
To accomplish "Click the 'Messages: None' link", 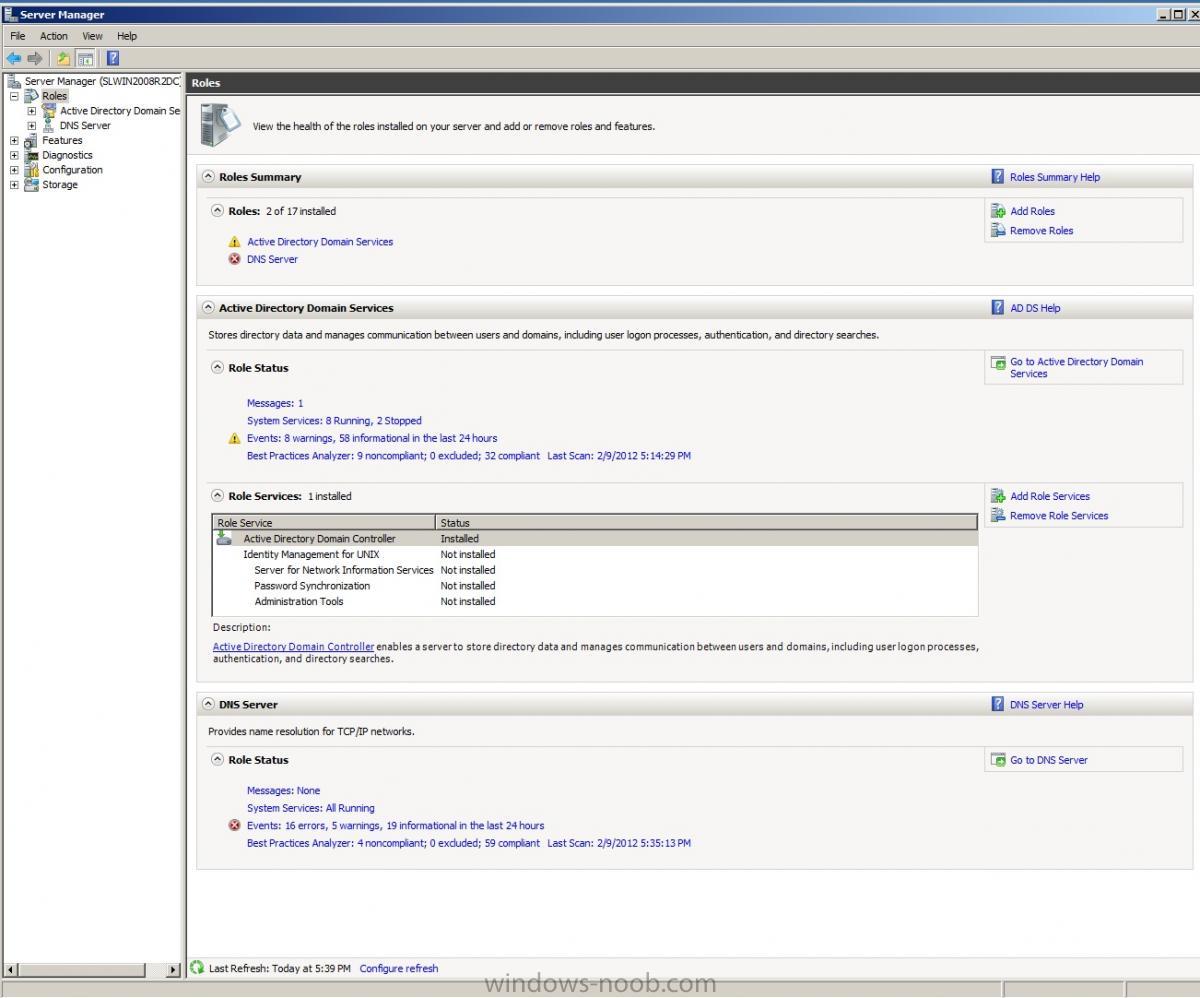I will [x=284, y=791].
